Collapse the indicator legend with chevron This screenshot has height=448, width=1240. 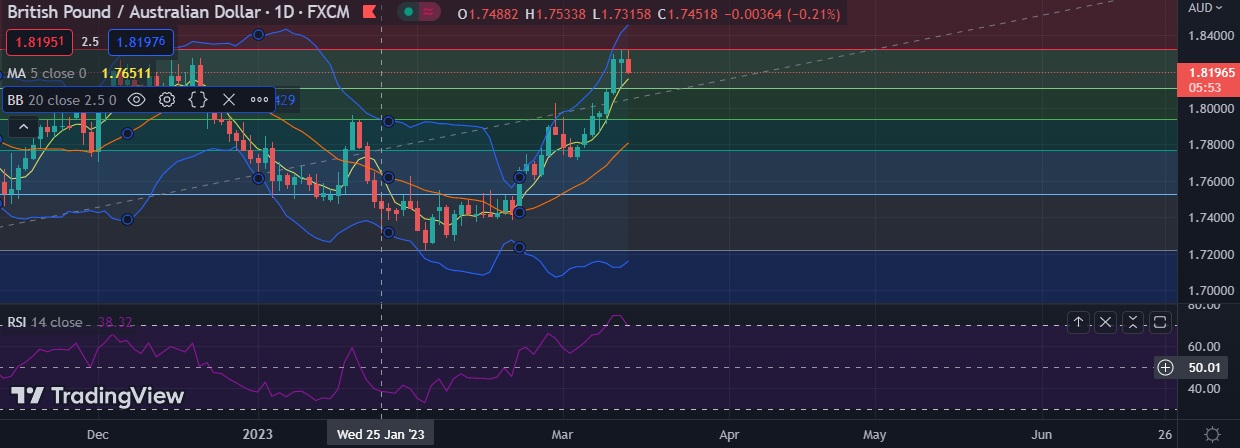tap(23, 127)
